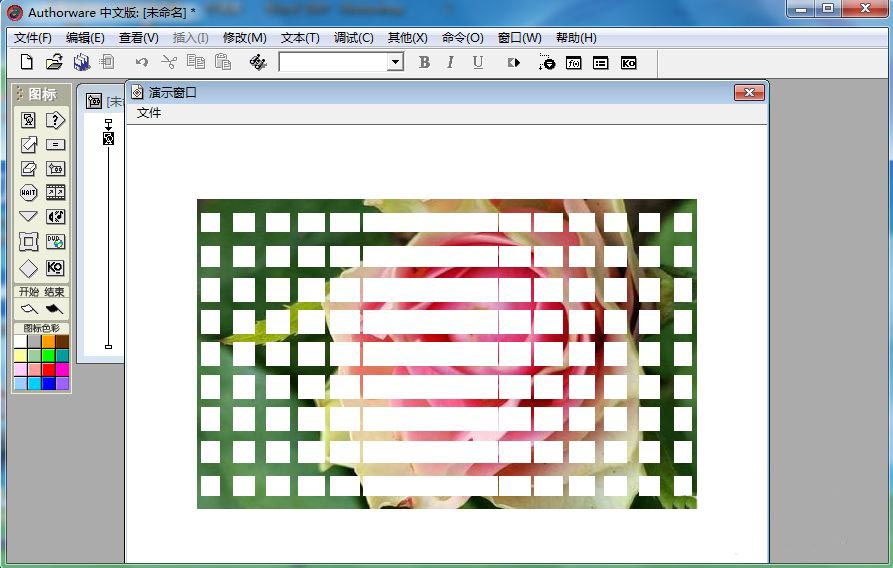
Task: Choose the Sound icon in the palette
Action: pyautogui.click(x=55, y=217)
